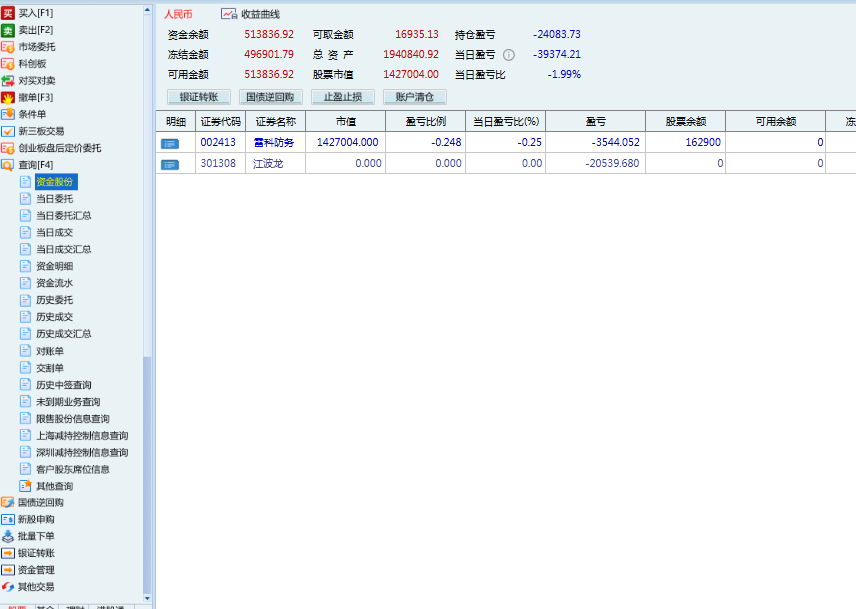Sort by 当日盈亏比(%) column header
The height and width of the screenshot is (609, 856).
[506, 121]
